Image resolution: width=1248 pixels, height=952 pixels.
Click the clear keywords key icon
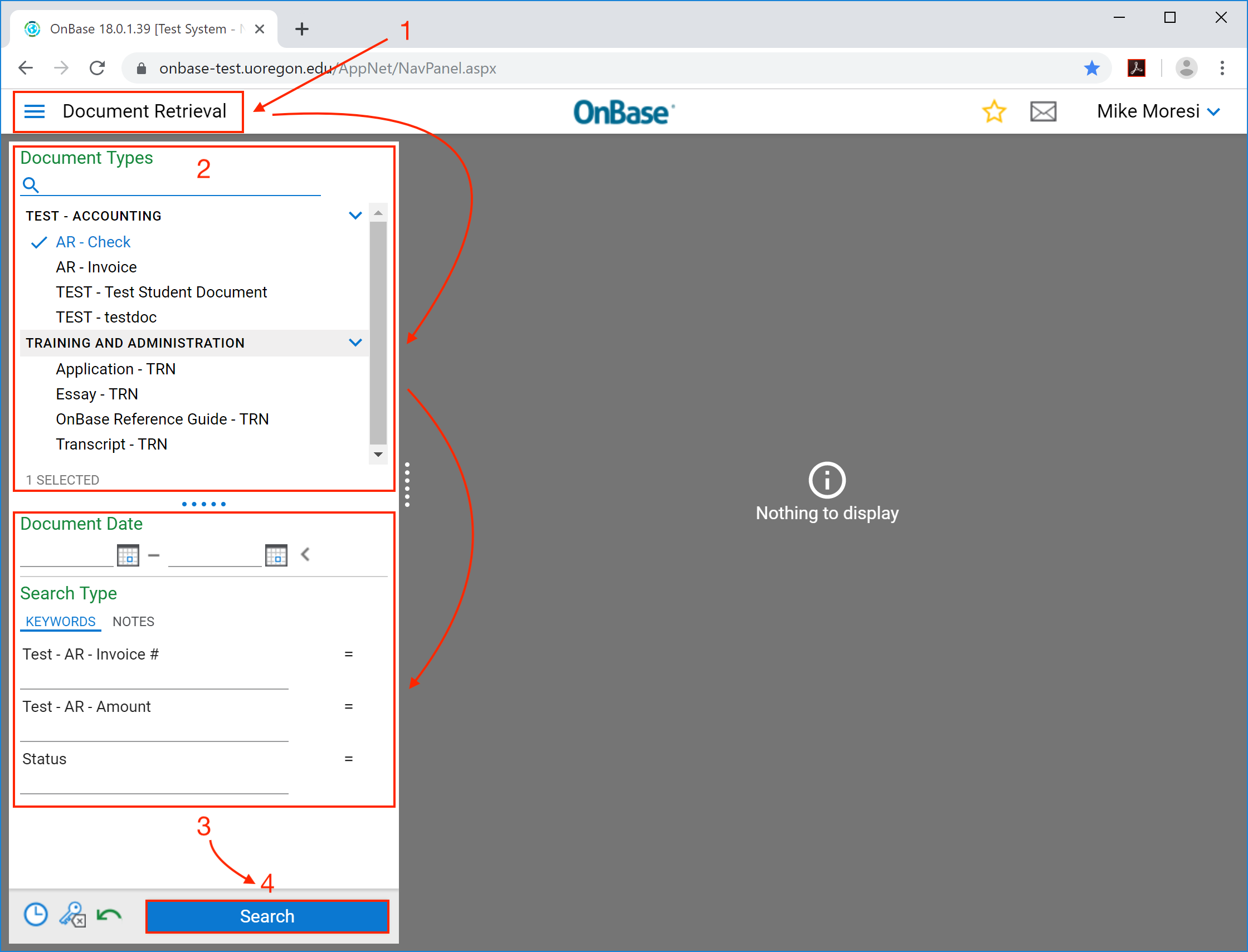coord(72,915)
